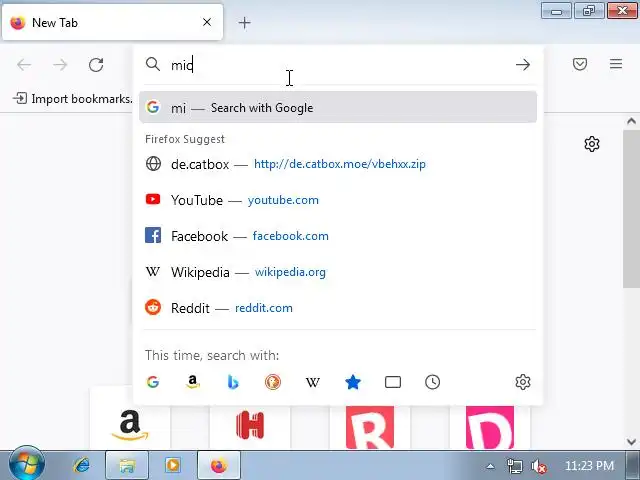Search open tabs with the tab icon
The image size is (640, 480).
tap(393, 382)
